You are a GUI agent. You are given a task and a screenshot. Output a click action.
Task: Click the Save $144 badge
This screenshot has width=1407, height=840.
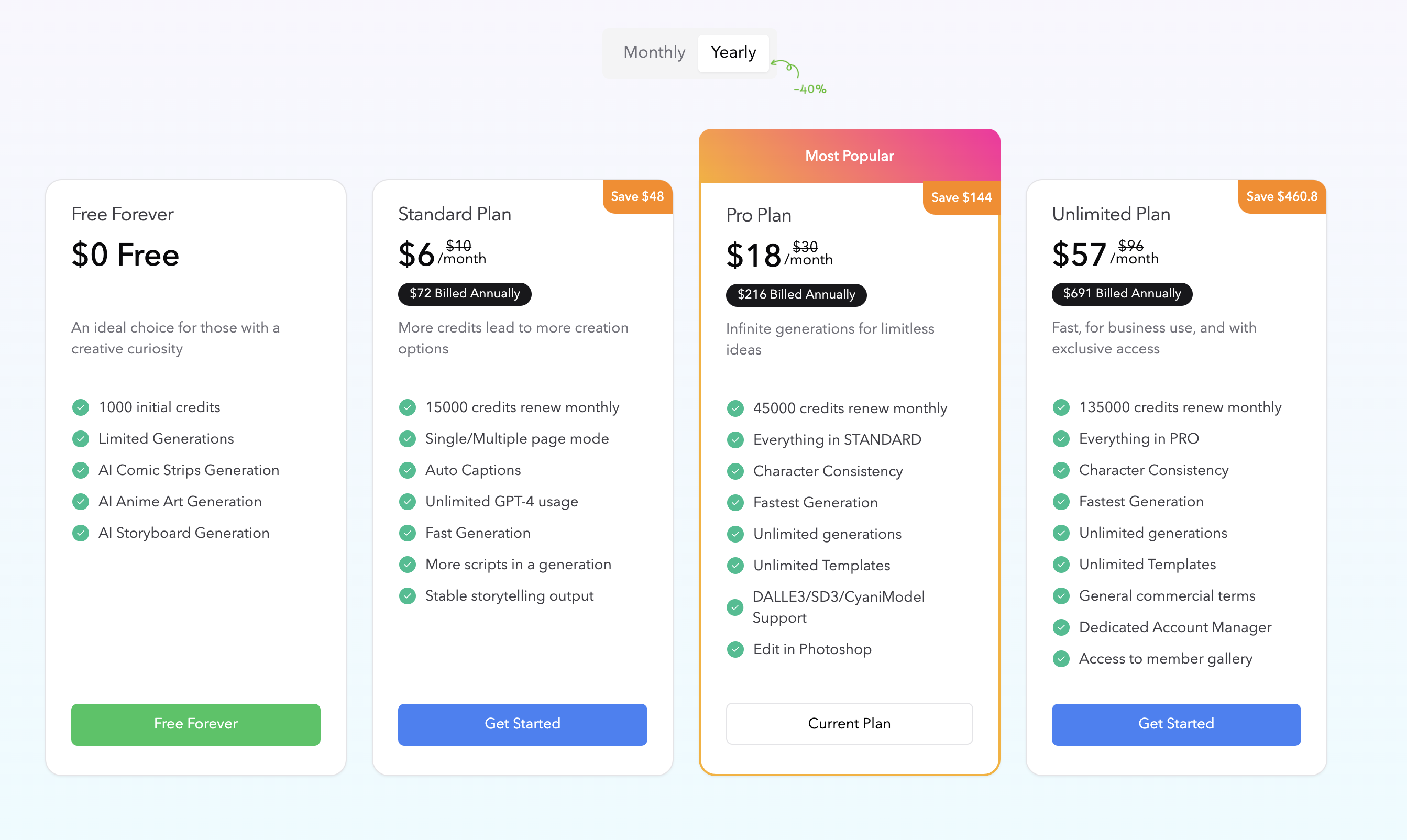961,197
